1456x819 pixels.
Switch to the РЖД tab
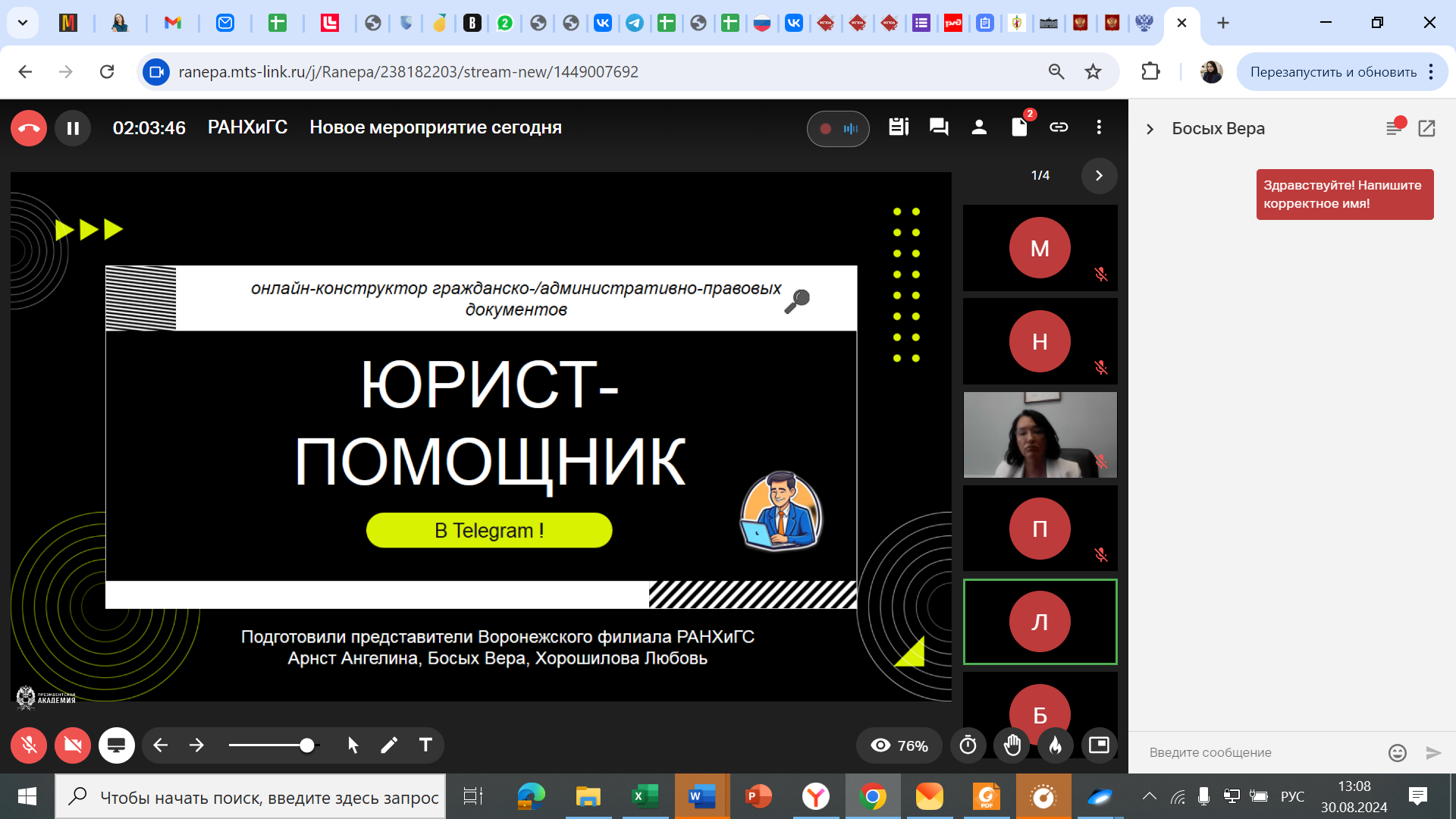pyautogui.click(x=953, y=23)
